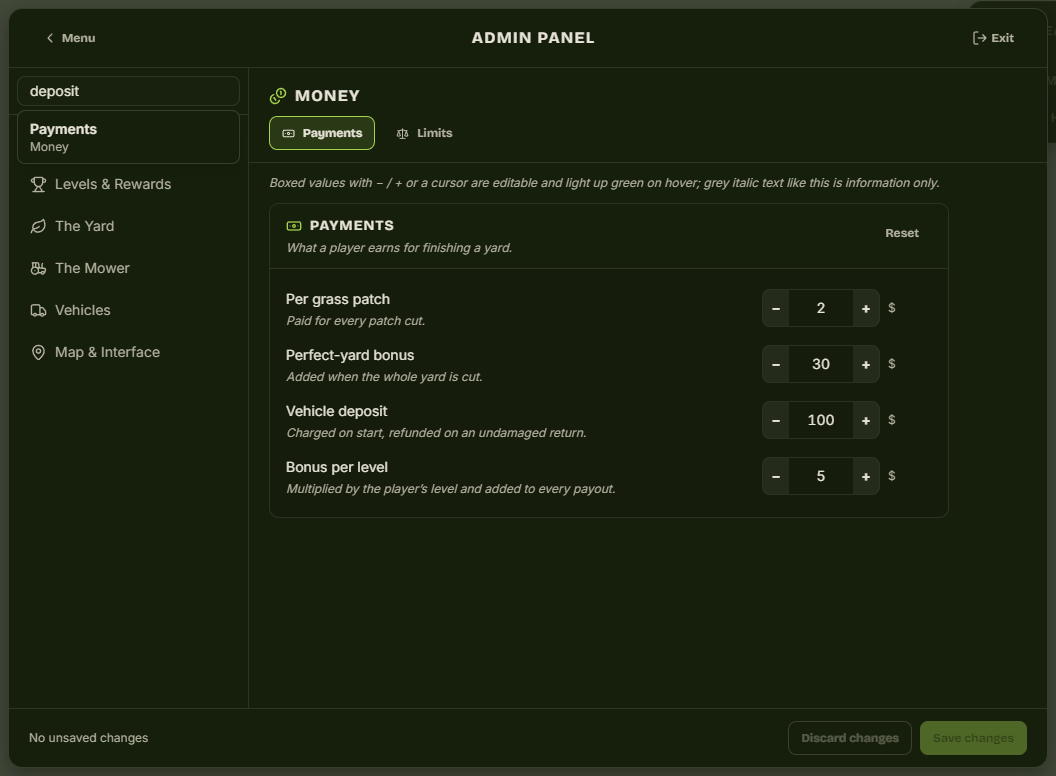The image size is (1056, 776).
Task: Open The Yard section
Action: pos(128,226)
